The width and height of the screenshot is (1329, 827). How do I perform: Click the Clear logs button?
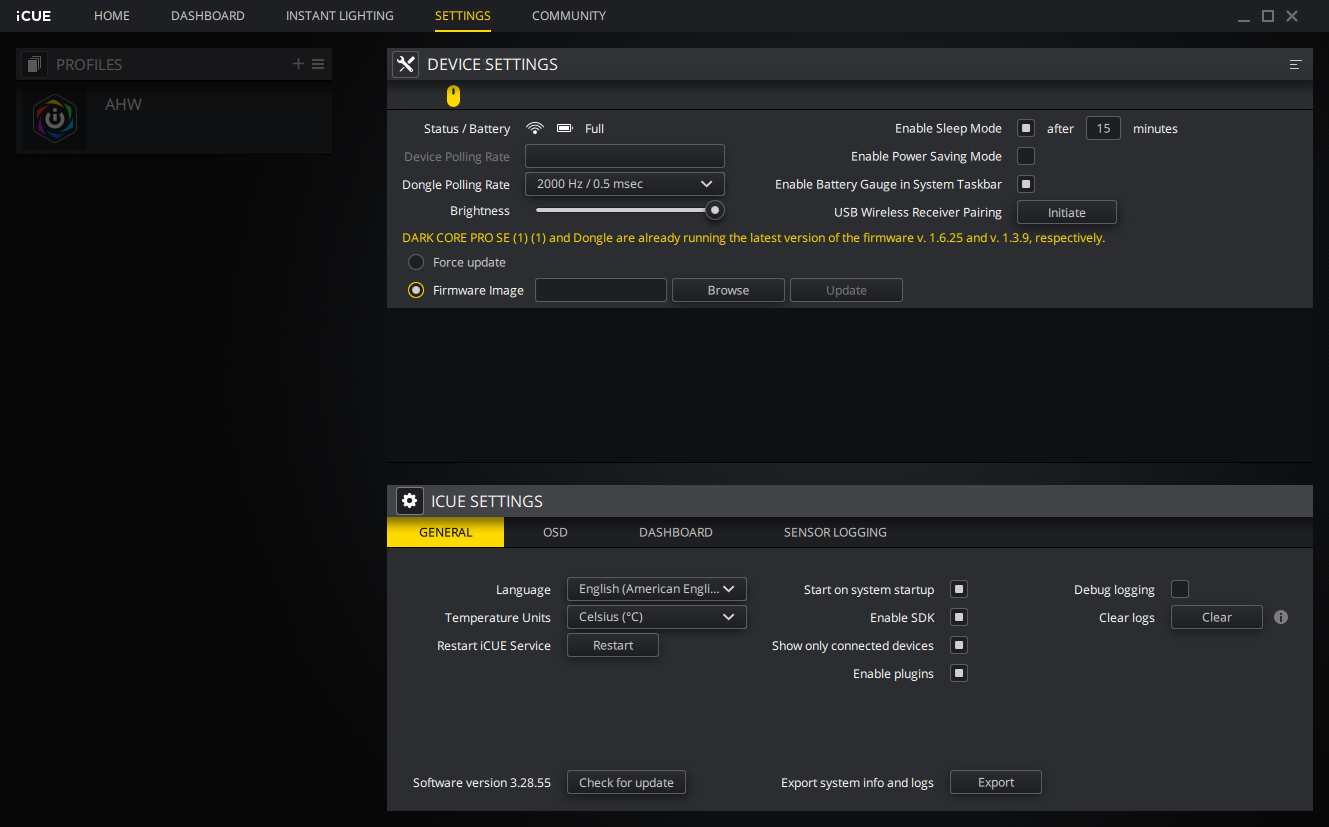tap(1217, 617)
